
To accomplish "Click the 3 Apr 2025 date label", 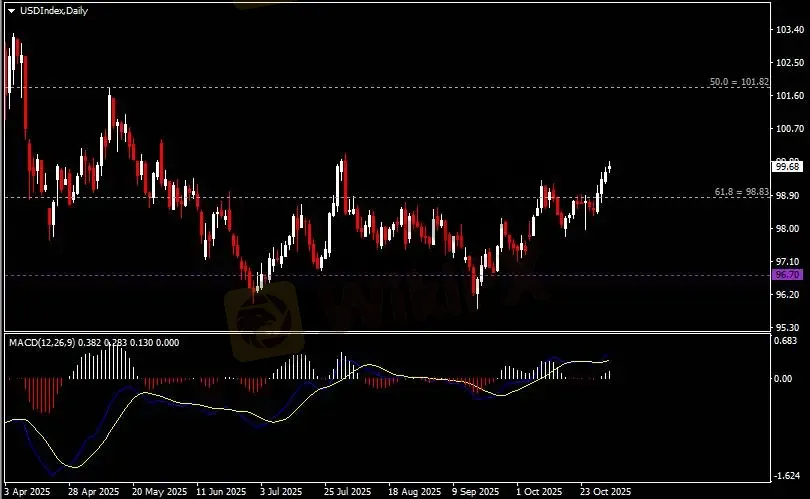I will pyautogui.click(x=27, y=491).
